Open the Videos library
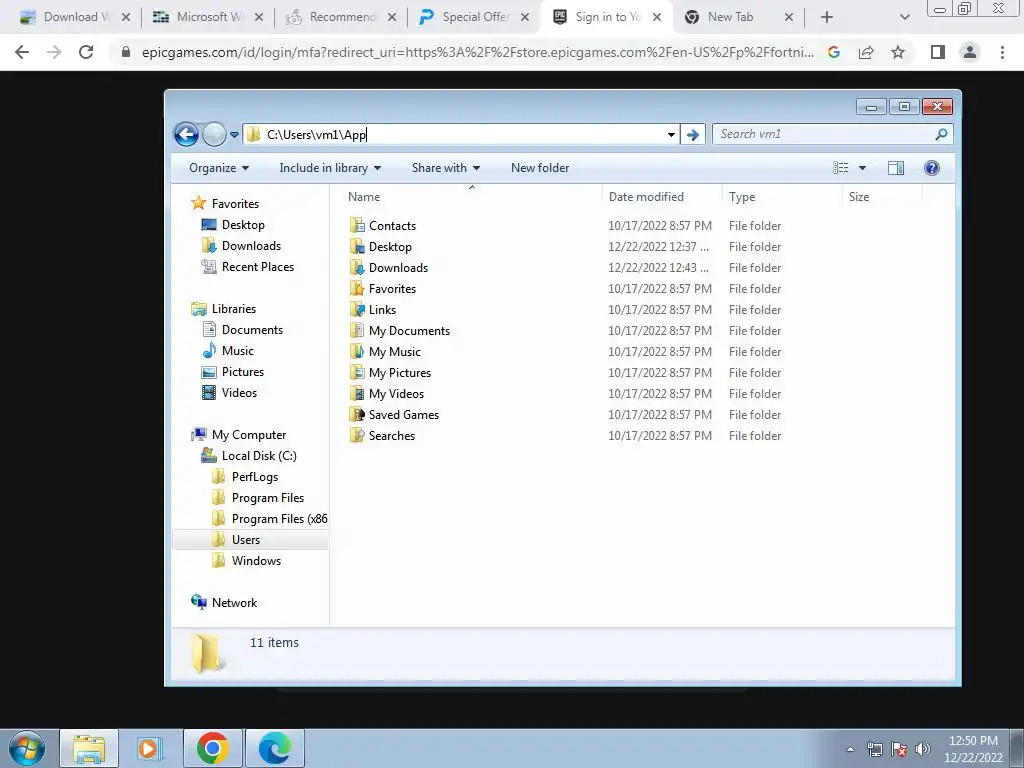The width and height of the screenshot is (1024, 768). [x=239, y=392]
